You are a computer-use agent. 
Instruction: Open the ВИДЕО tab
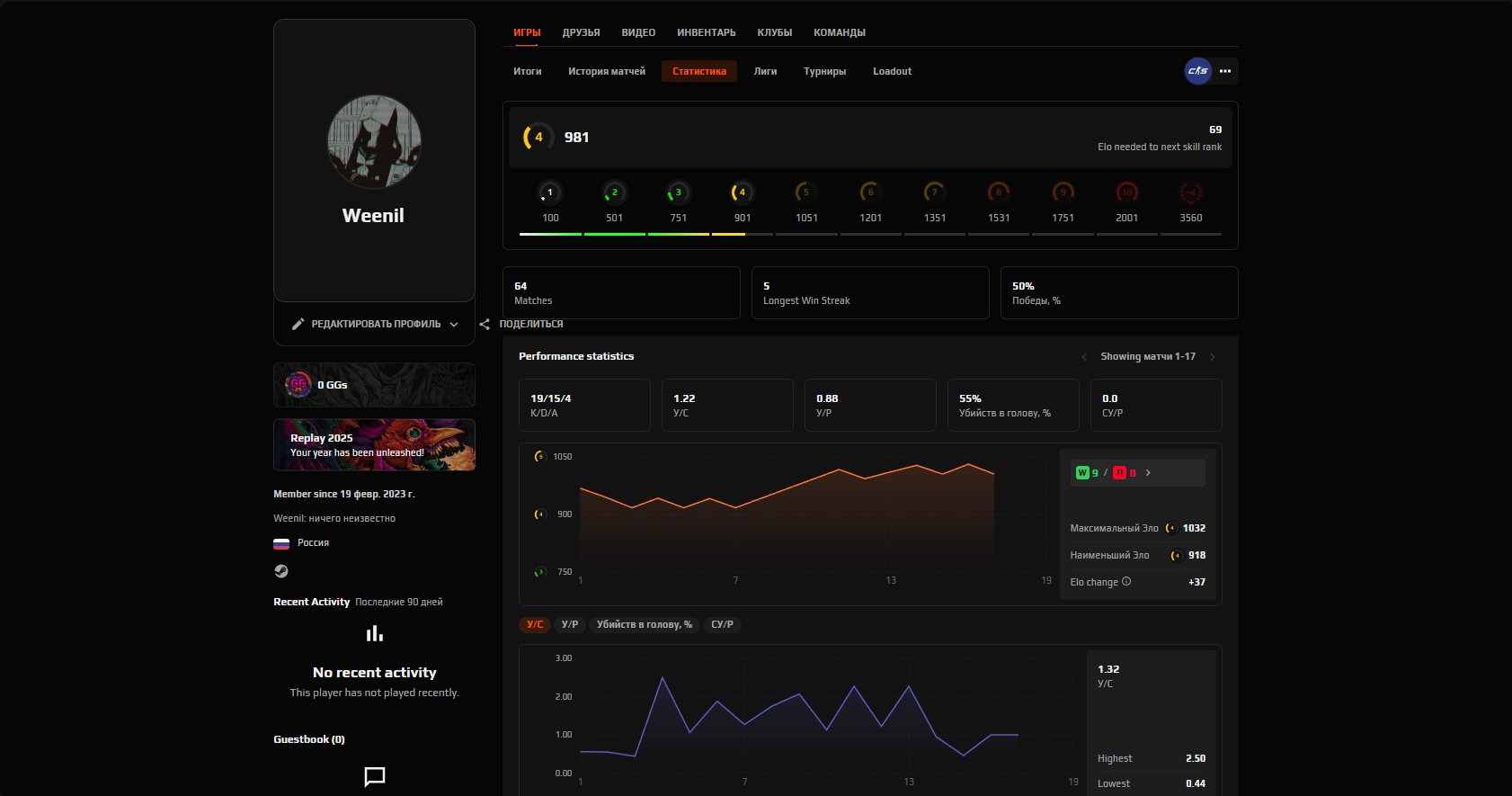pyautogui.click(x=638, y=32)
